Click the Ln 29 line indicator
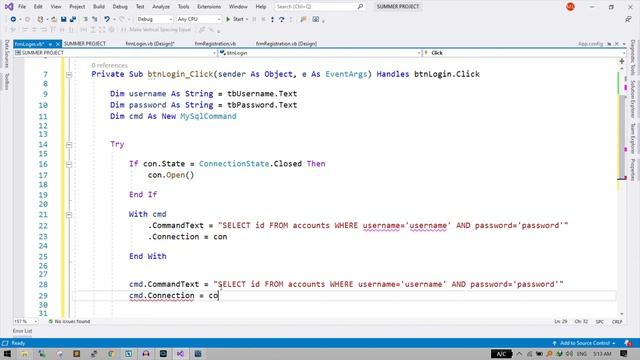Image resolution: width=640 pixels, height=360 pixels. pyautogui.click(x=561, y=322)
